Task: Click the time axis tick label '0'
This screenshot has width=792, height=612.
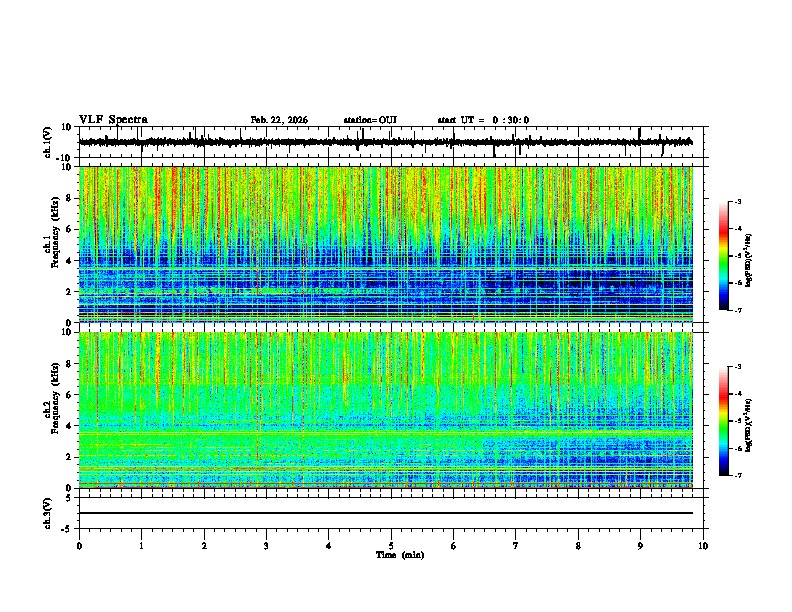Action: (79, 546)
